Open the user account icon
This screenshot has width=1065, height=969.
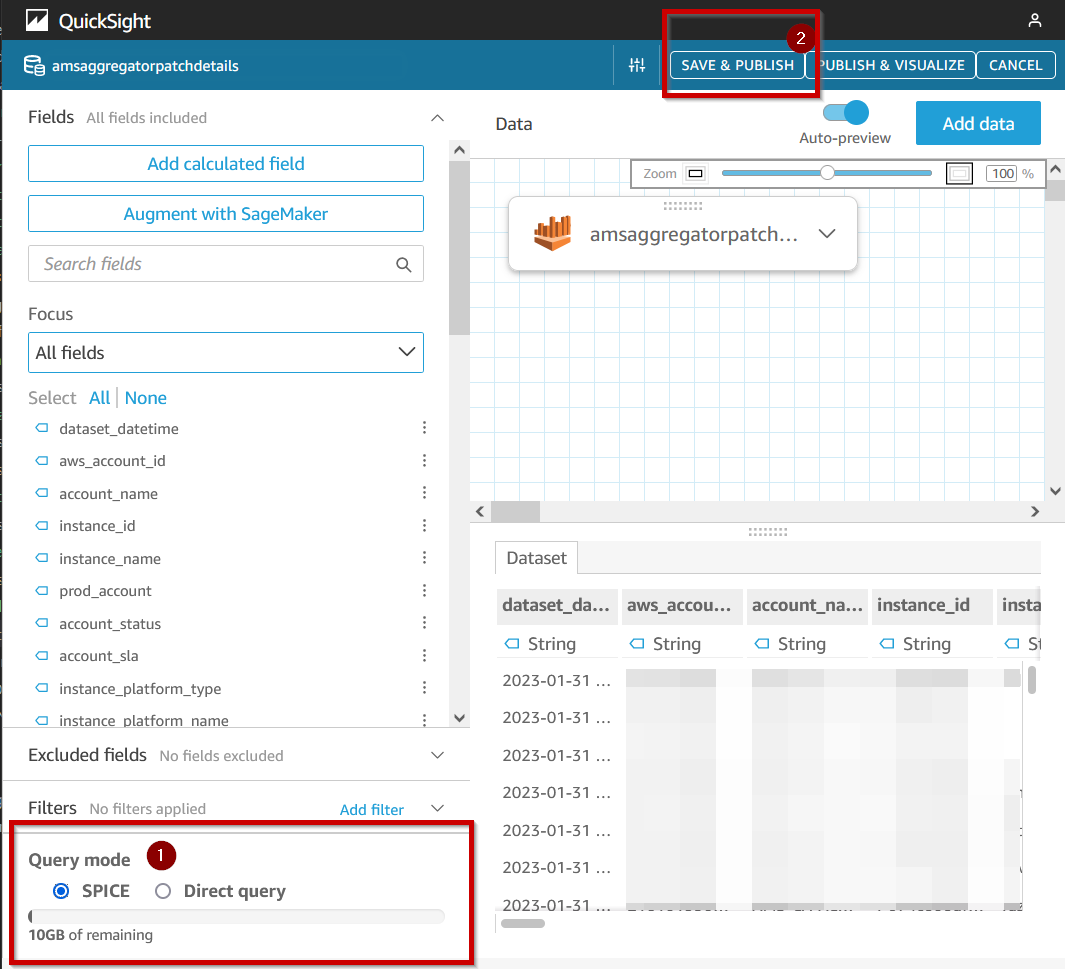point(1034,20)
